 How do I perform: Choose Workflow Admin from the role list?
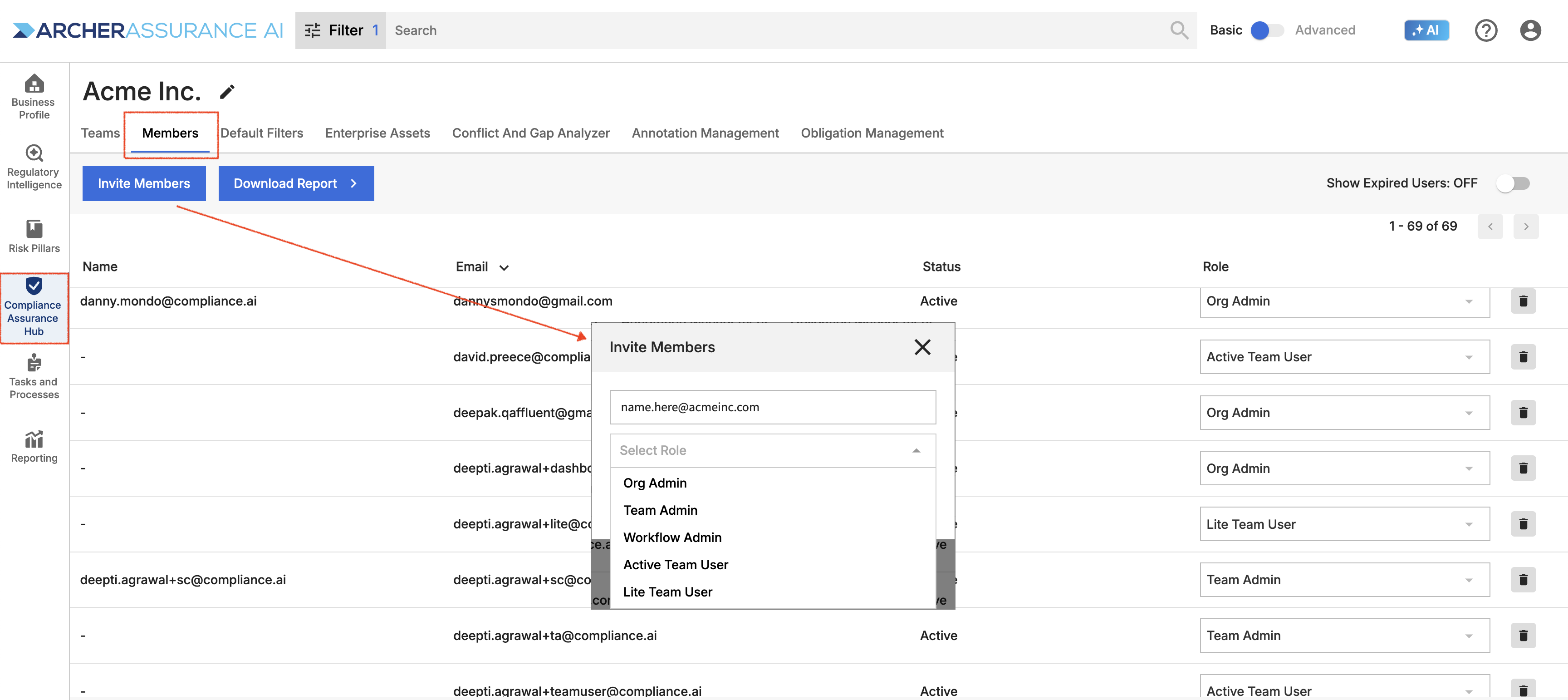[672, 537]
